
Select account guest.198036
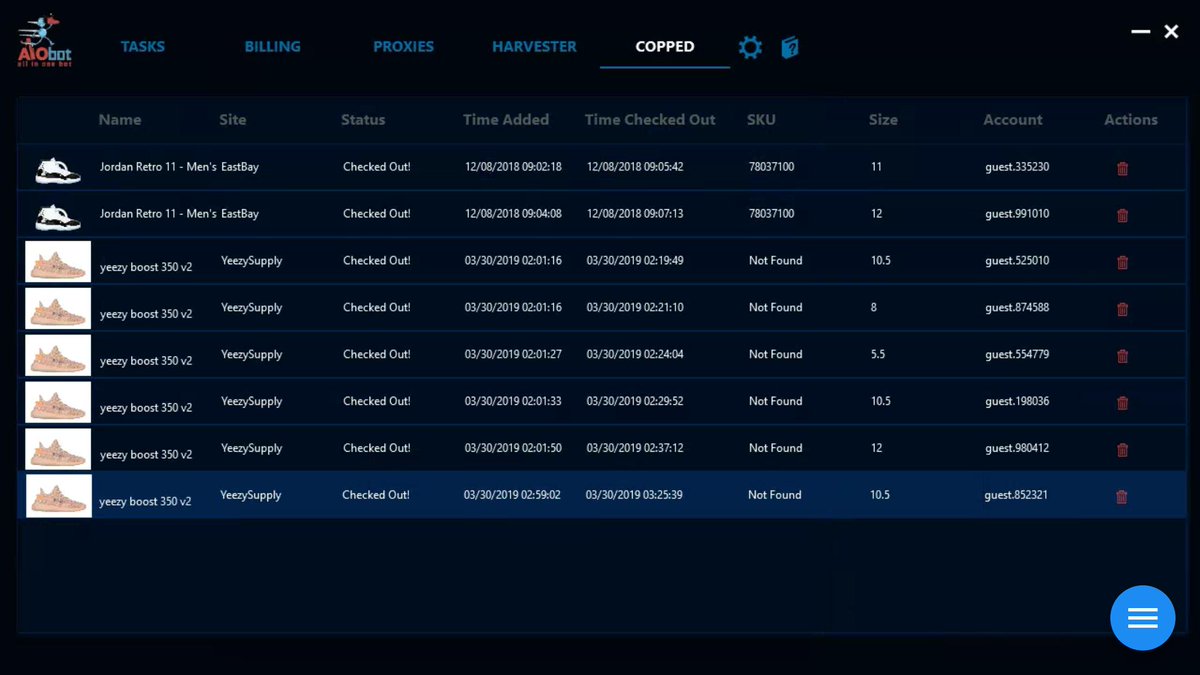point(1017,402)
